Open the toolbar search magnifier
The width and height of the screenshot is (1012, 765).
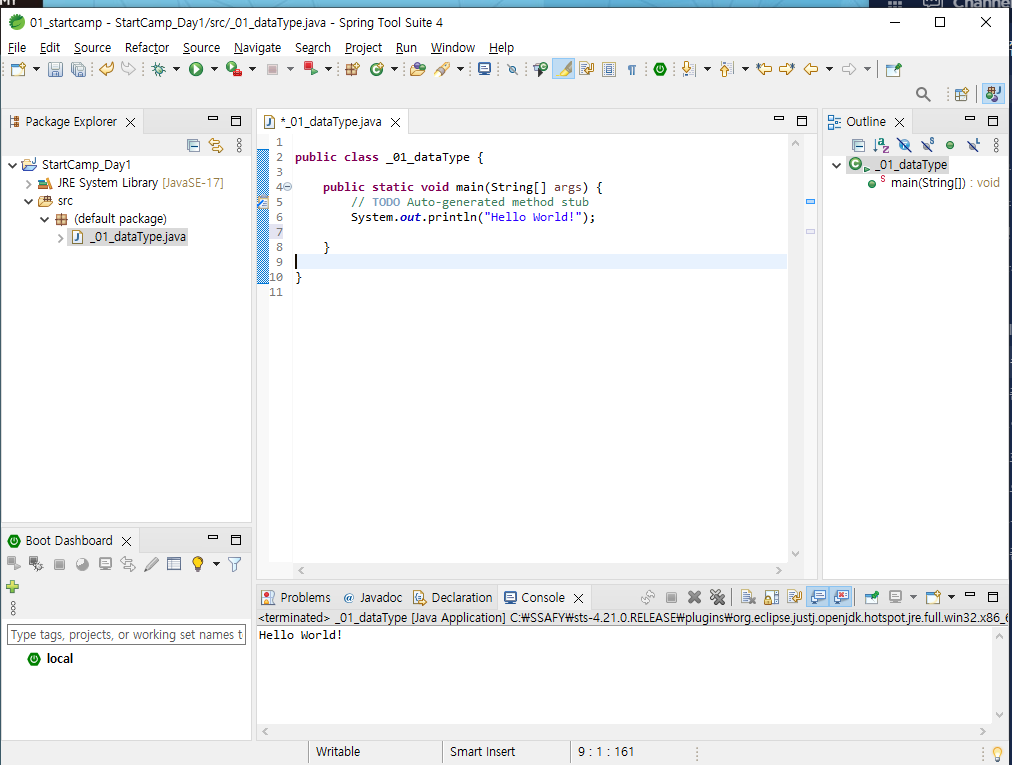click(x=923, y=94)
